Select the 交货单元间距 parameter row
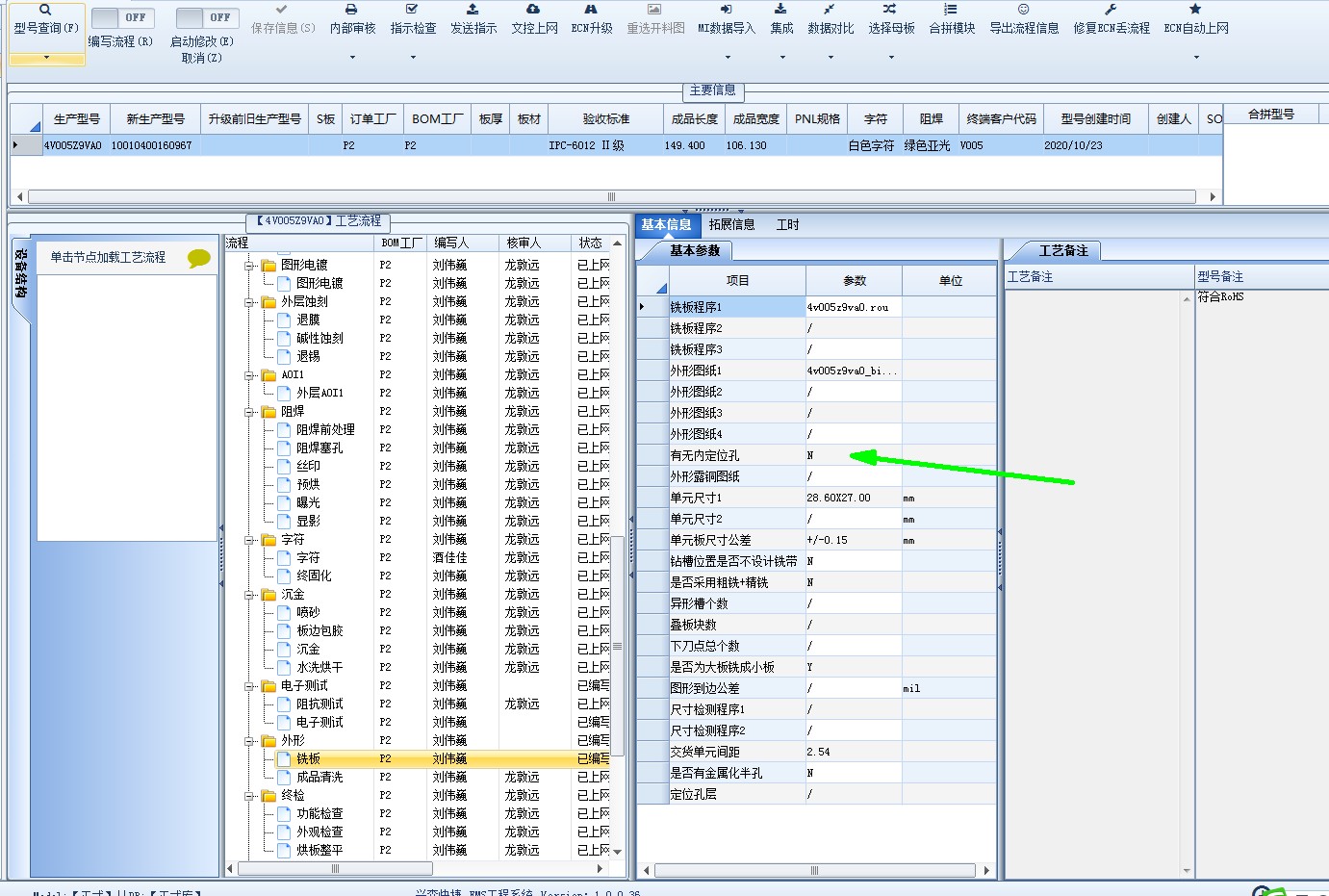This screenshot has height=896, width=1329. (816, 752)
